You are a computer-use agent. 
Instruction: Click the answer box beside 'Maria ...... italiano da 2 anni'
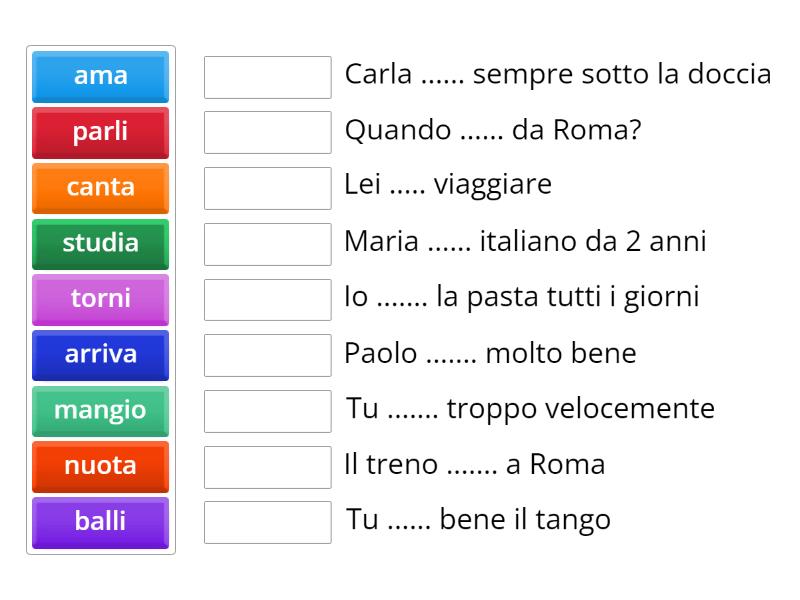tap(266, 242)
